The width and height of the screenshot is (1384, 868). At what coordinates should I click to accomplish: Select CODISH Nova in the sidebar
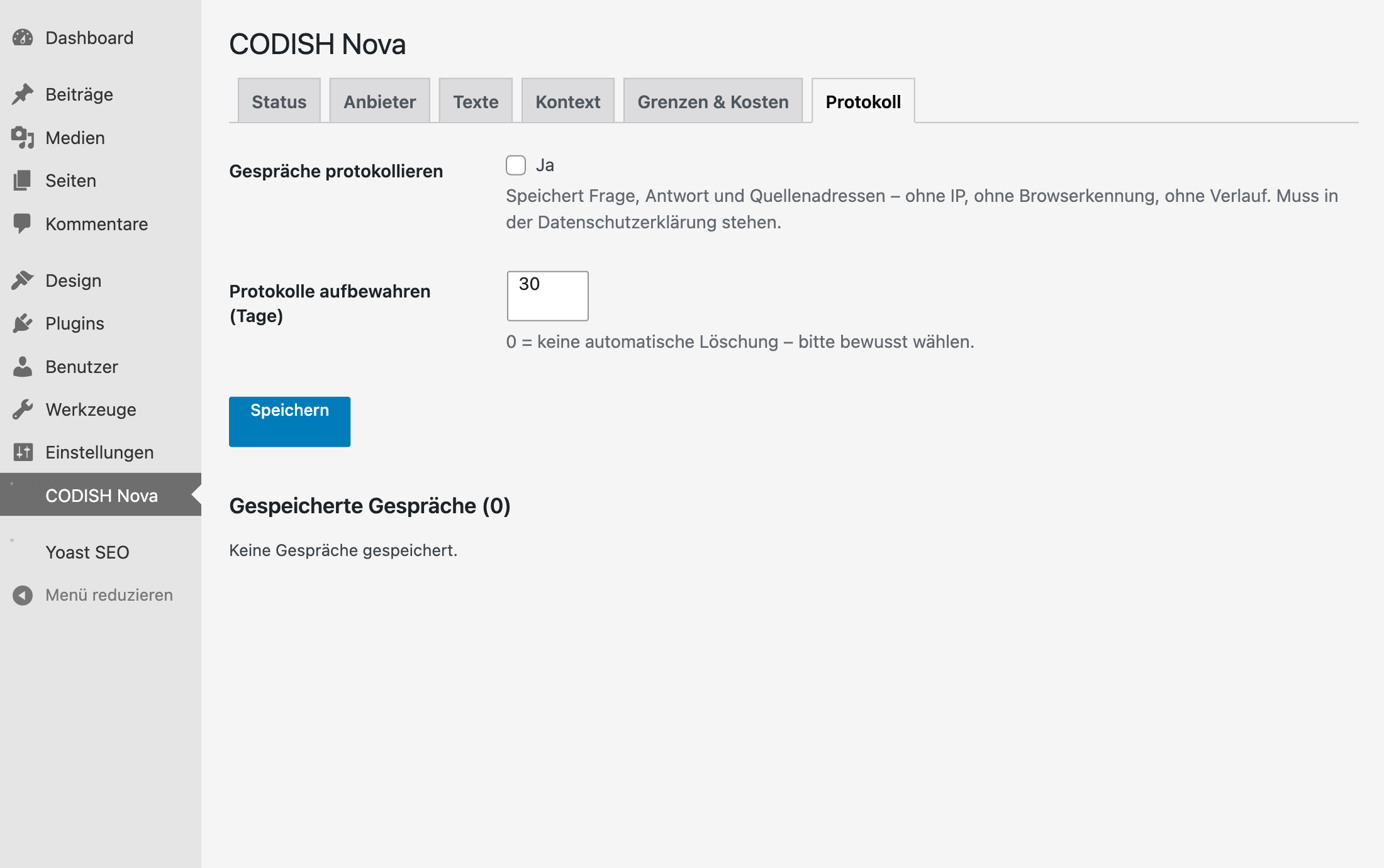101,495
